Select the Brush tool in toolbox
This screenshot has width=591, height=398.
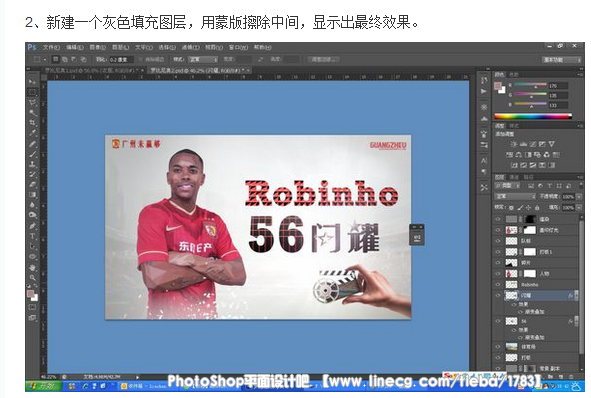(x=32, y=154)
